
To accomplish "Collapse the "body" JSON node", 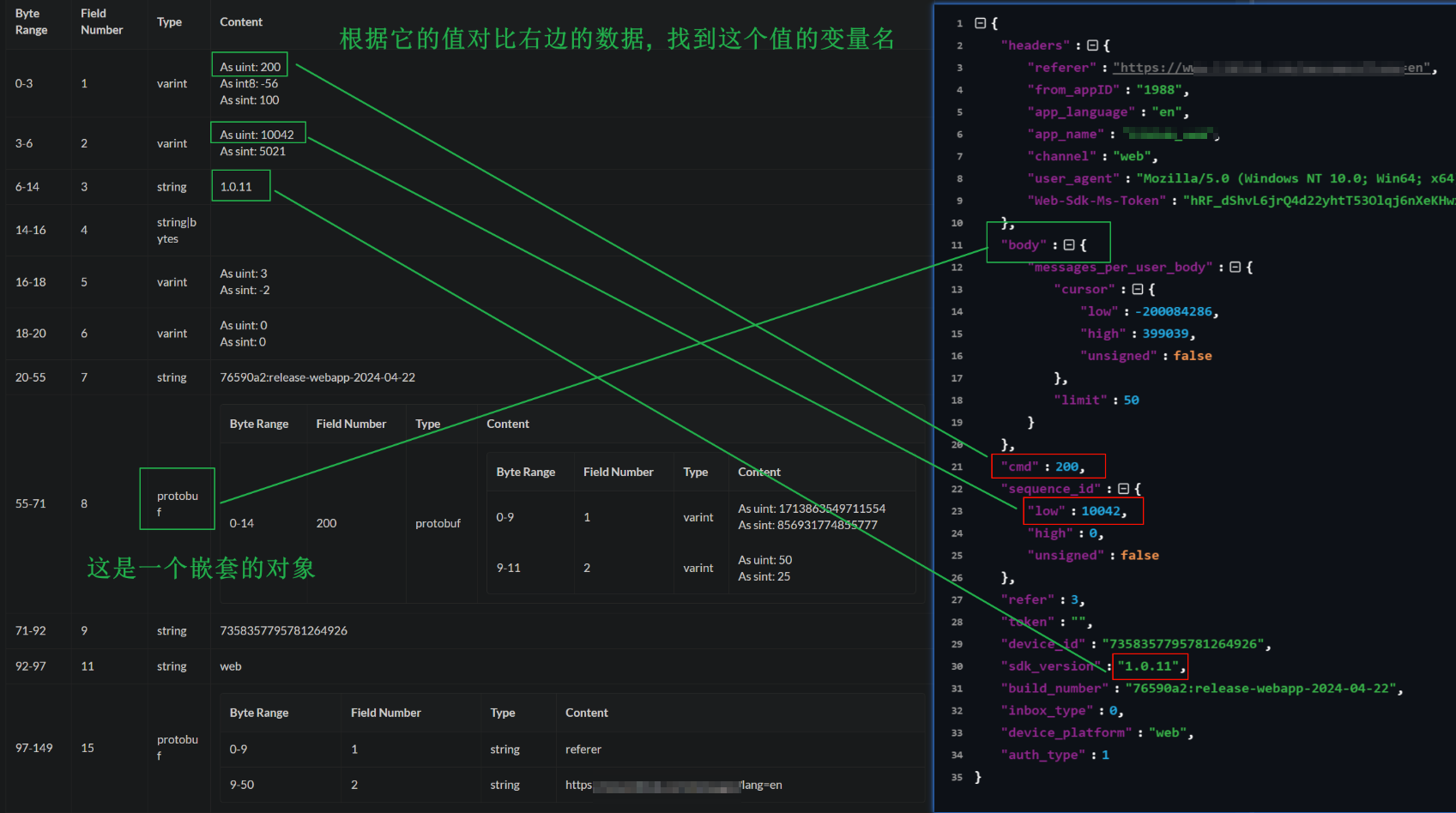I will [1069, 245].
